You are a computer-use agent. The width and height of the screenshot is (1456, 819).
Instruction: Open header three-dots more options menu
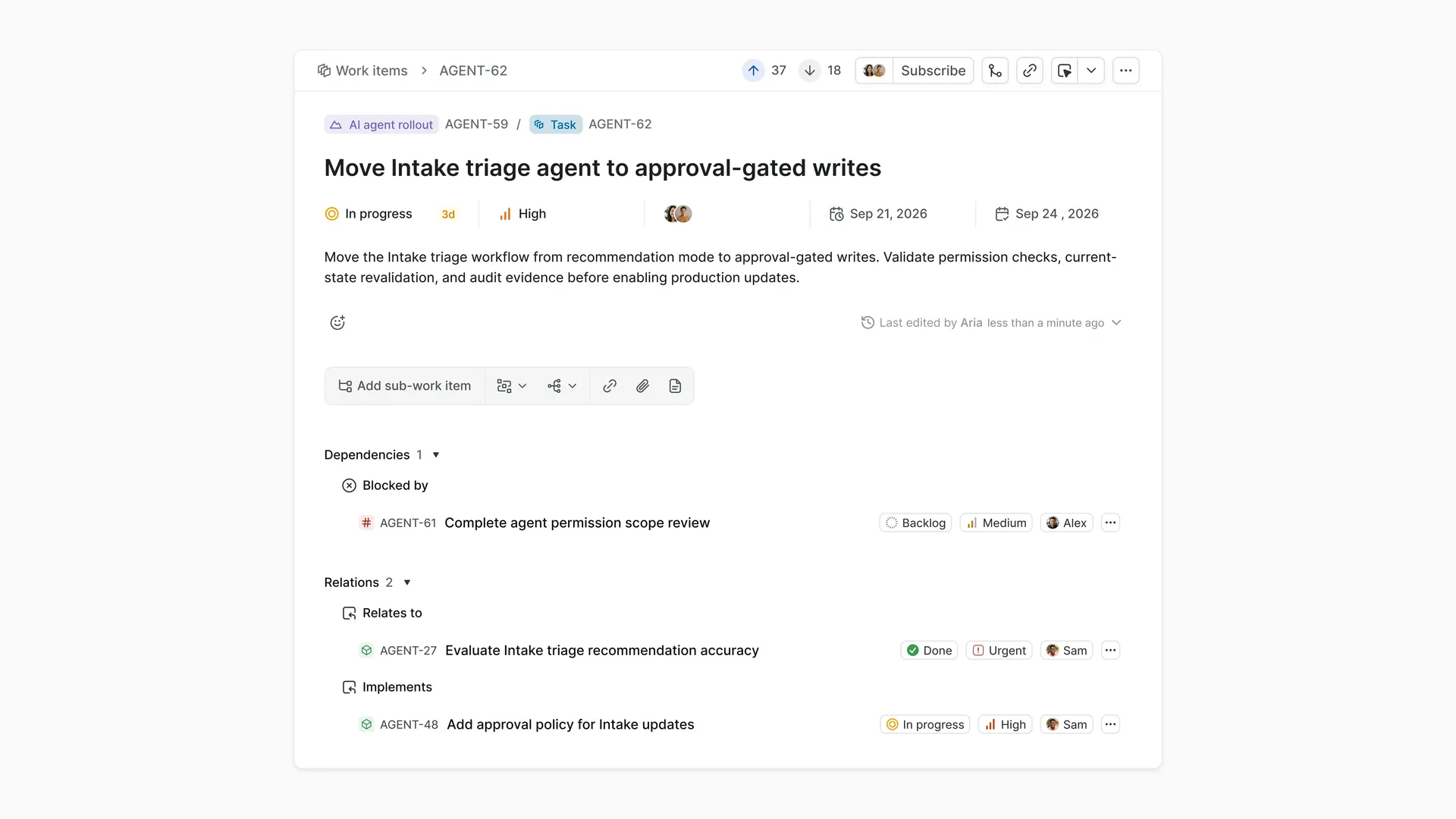coord(1125,71)
